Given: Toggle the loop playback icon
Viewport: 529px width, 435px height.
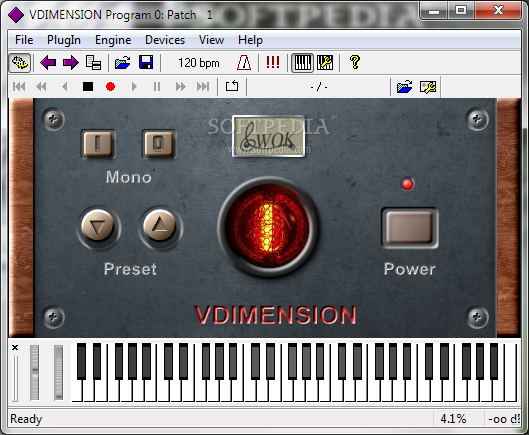Looking at the screenshot, I should coord(232,86).
